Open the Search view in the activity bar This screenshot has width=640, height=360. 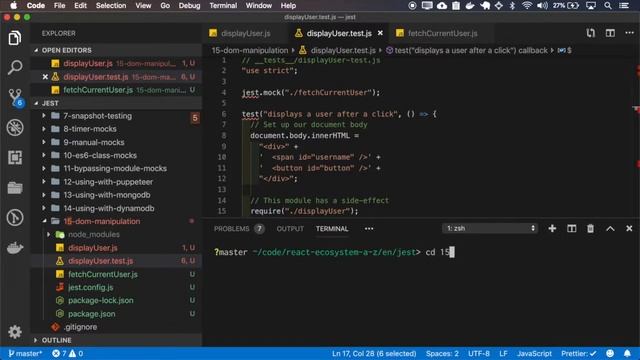15,67
